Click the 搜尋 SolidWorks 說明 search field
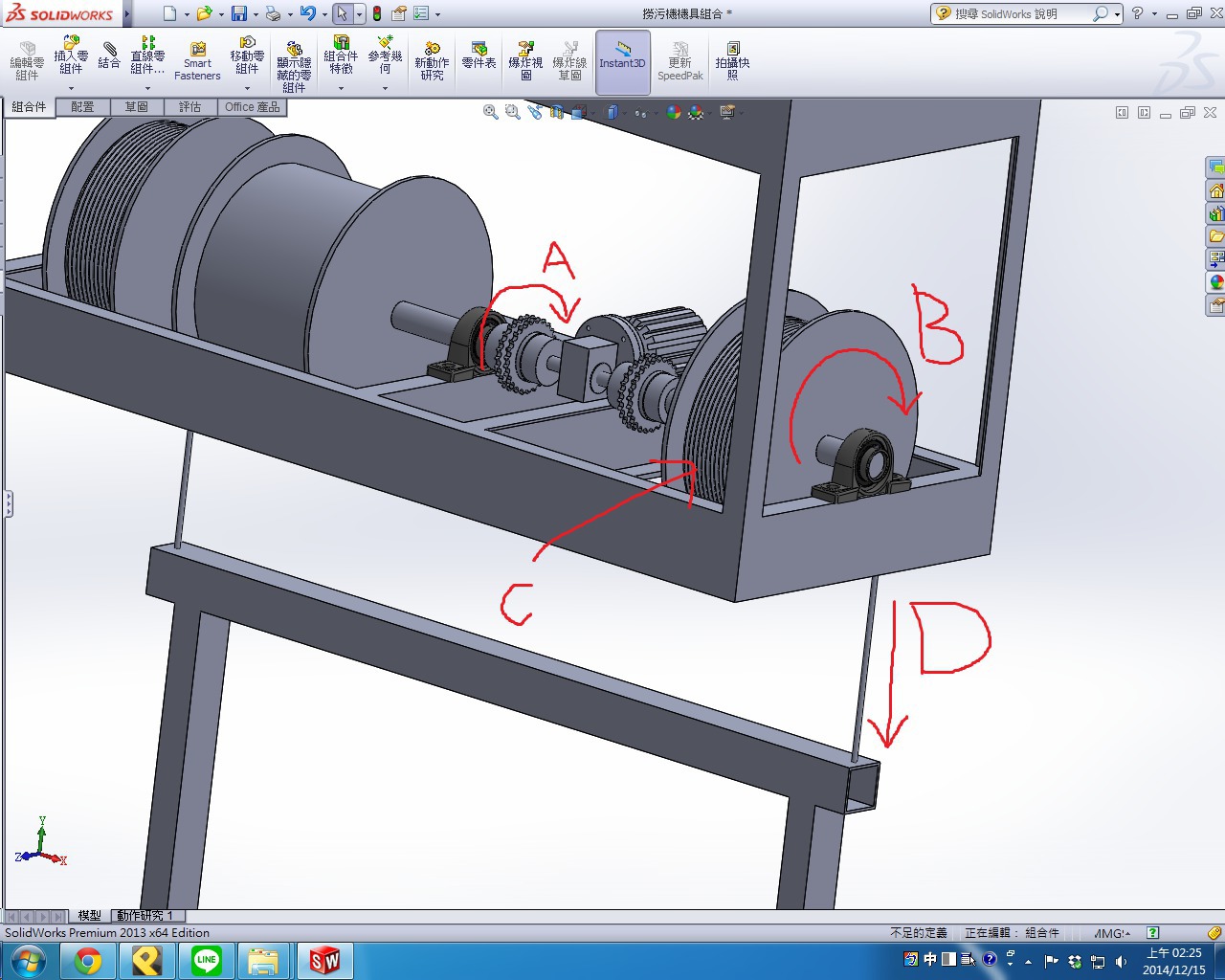Screen dimensions: 1225x980 tap(1019, 13)
